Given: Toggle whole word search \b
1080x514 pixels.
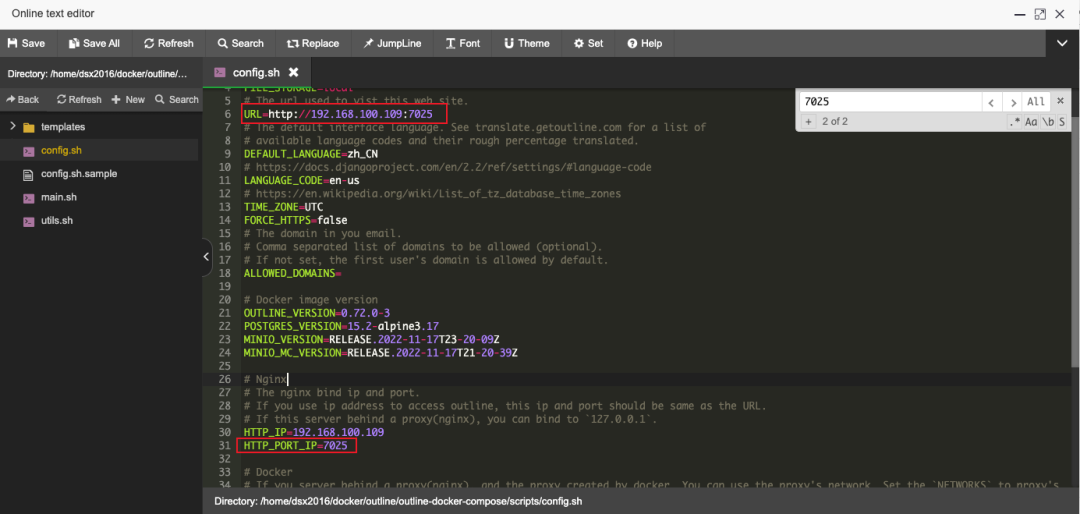Looking at the screenshot, I should pyautogui.click(x=1047, y=121).
